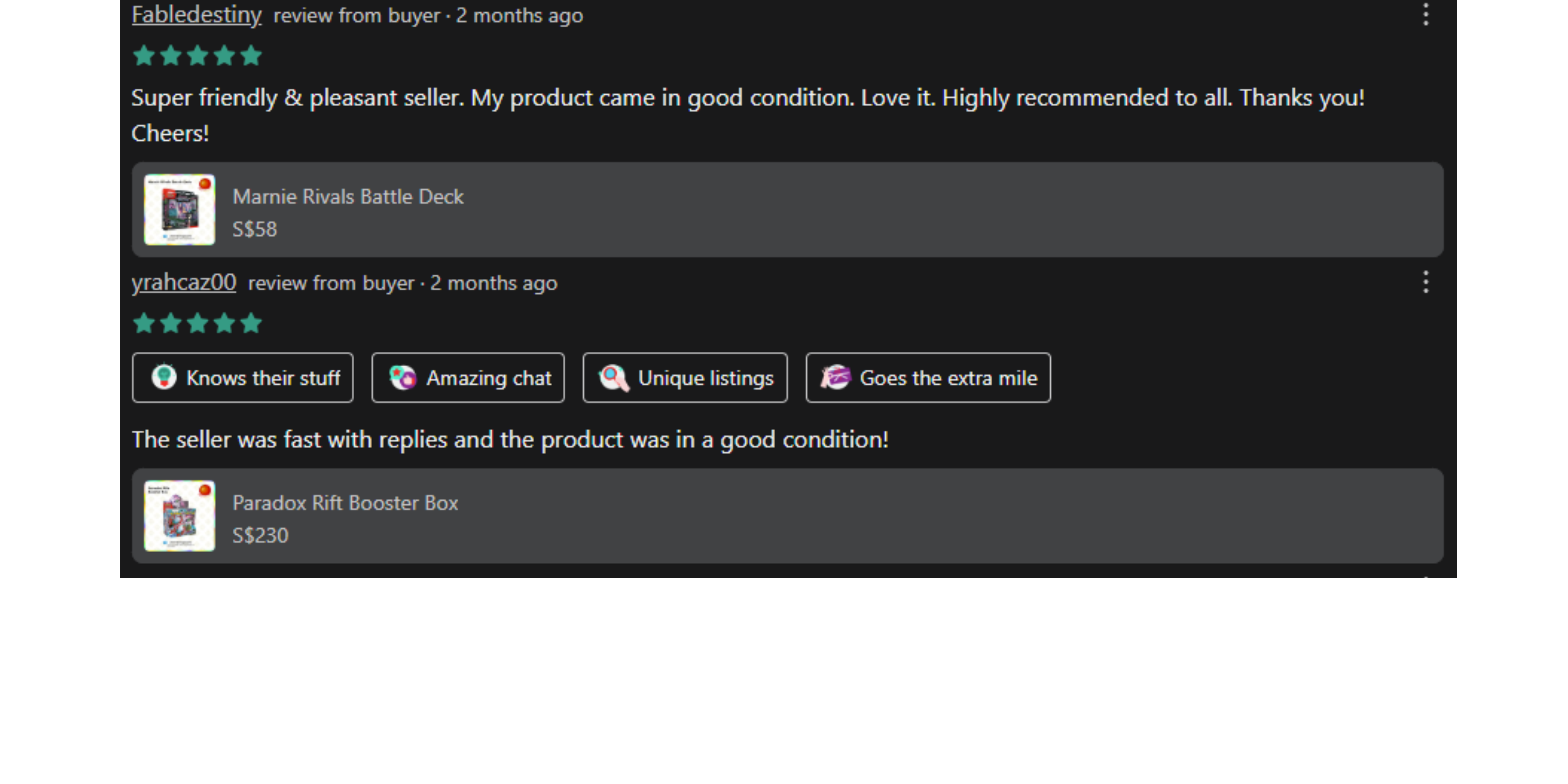Open the Paradox Rift Booster Box thumbnail

[180, 516]
